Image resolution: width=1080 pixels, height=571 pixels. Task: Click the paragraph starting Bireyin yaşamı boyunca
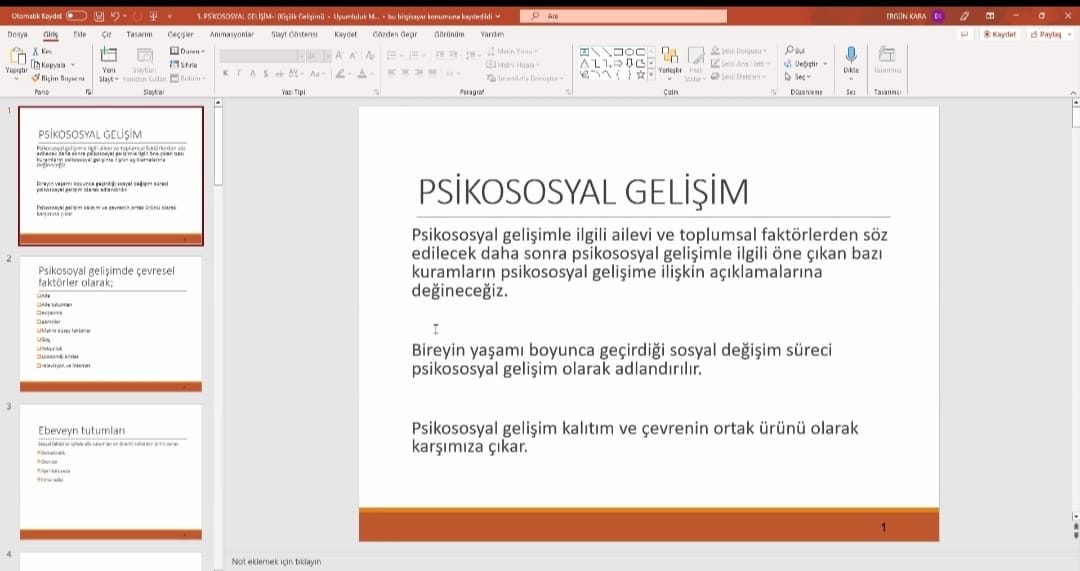622,359
